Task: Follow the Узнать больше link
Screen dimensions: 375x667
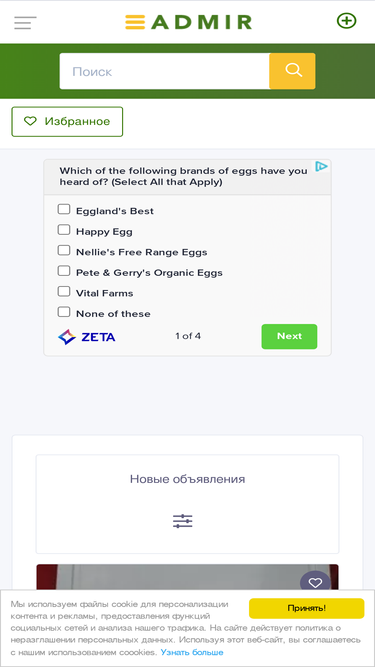Action: (192, 652)
